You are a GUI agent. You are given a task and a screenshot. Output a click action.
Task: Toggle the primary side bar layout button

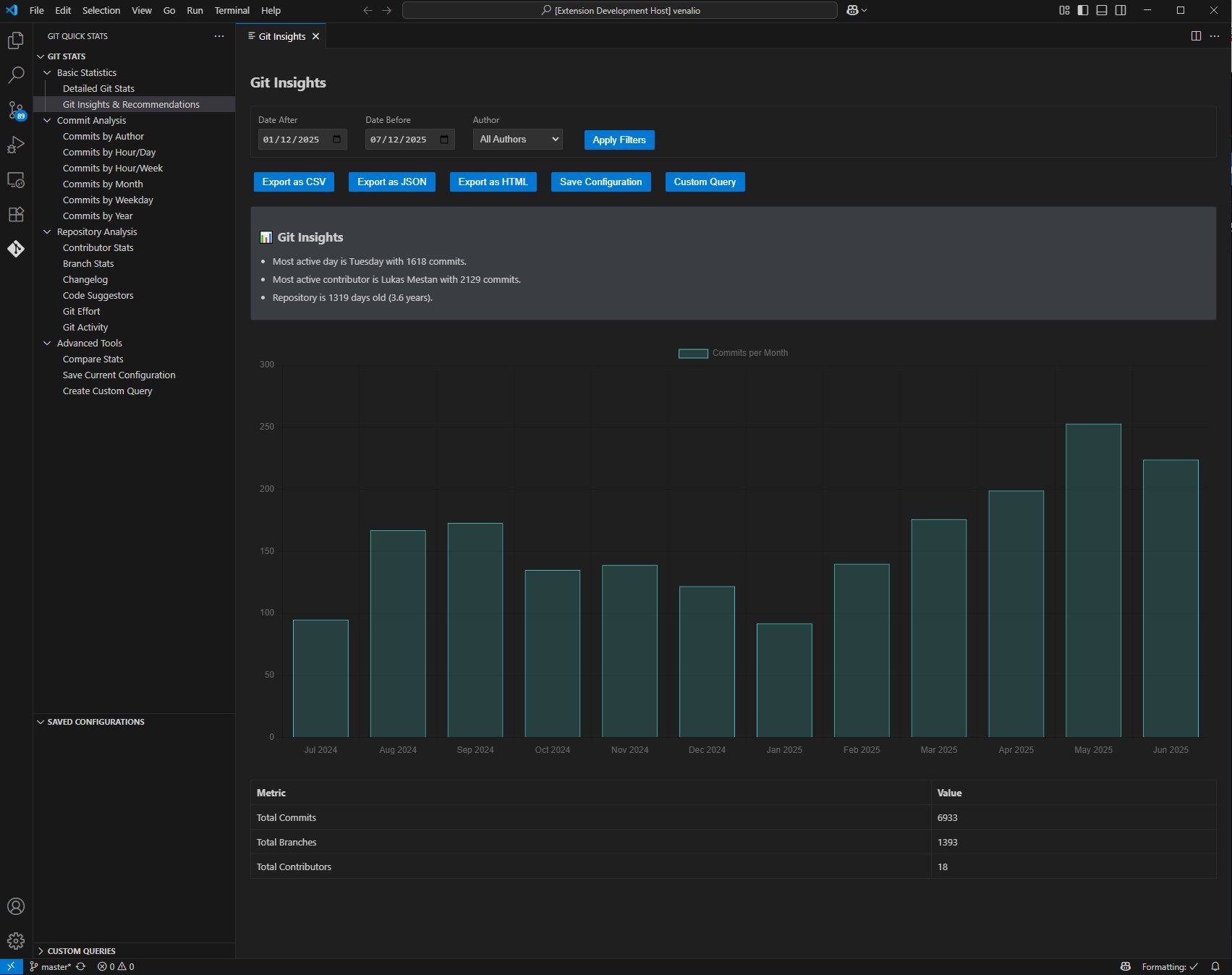(x=1083, y=10)
